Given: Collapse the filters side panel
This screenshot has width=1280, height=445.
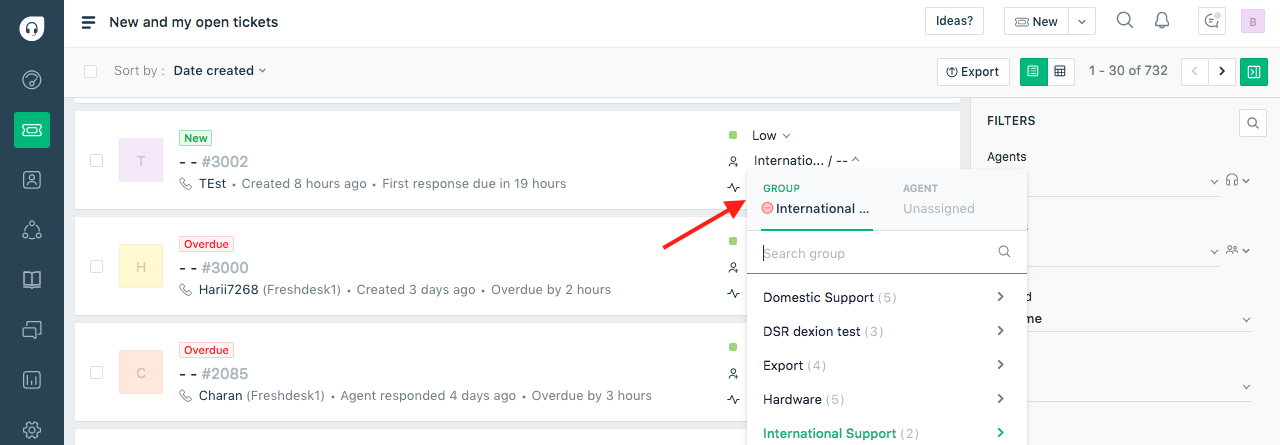Looking at the screenshot, I should 1253,71.
